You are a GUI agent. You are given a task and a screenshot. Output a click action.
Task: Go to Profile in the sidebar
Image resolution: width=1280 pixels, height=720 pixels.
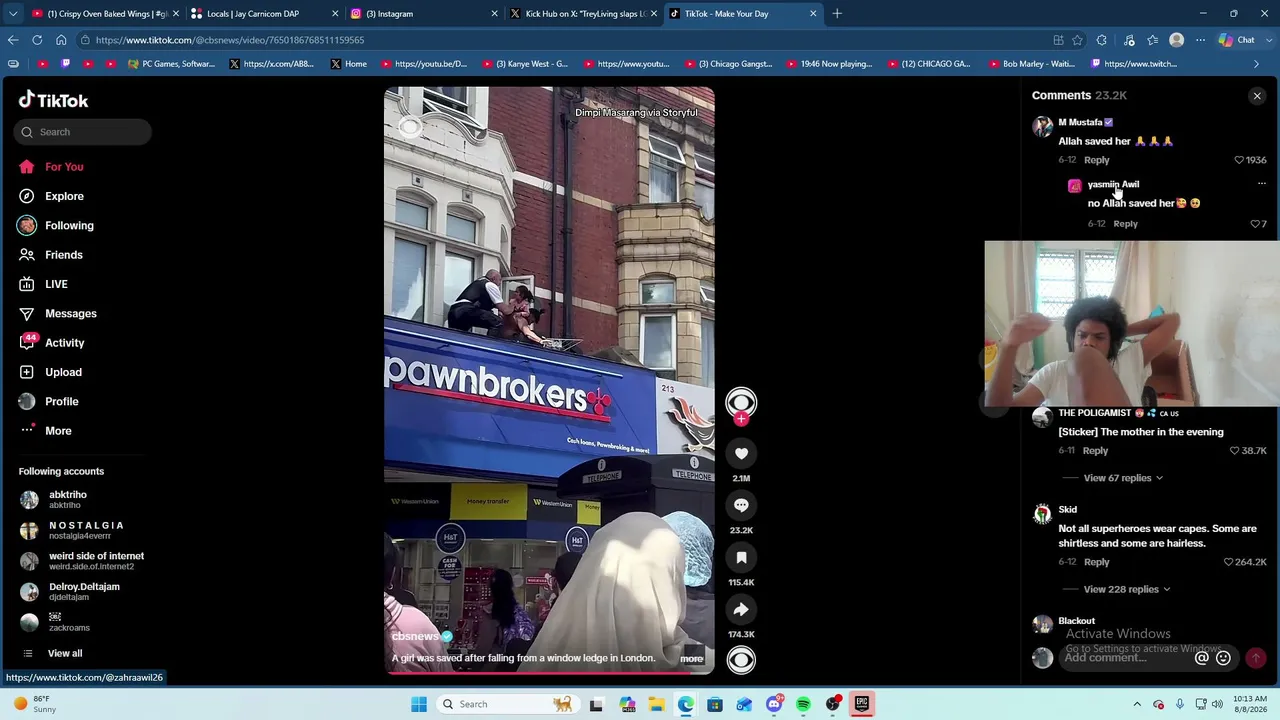[x=61, y=401]
